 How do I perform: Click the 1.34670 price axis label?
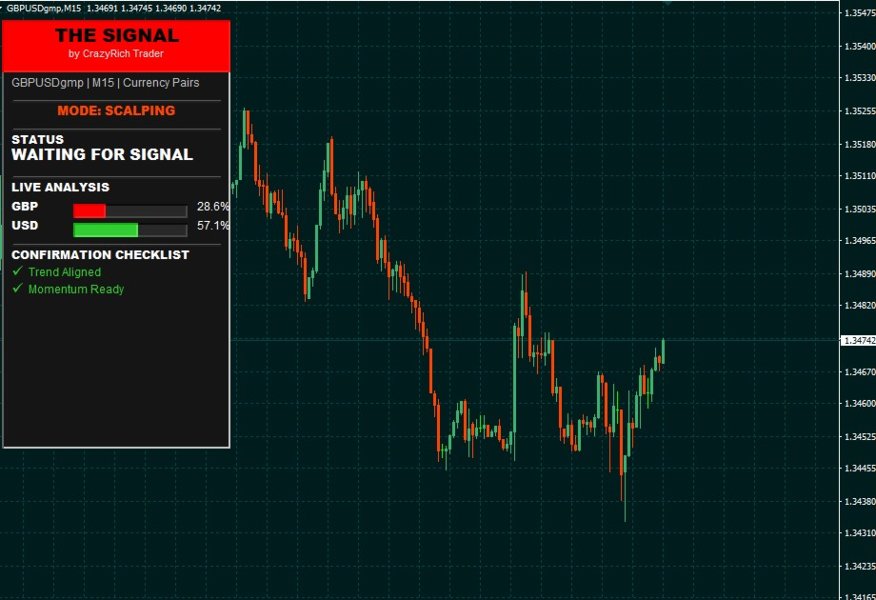860,372
